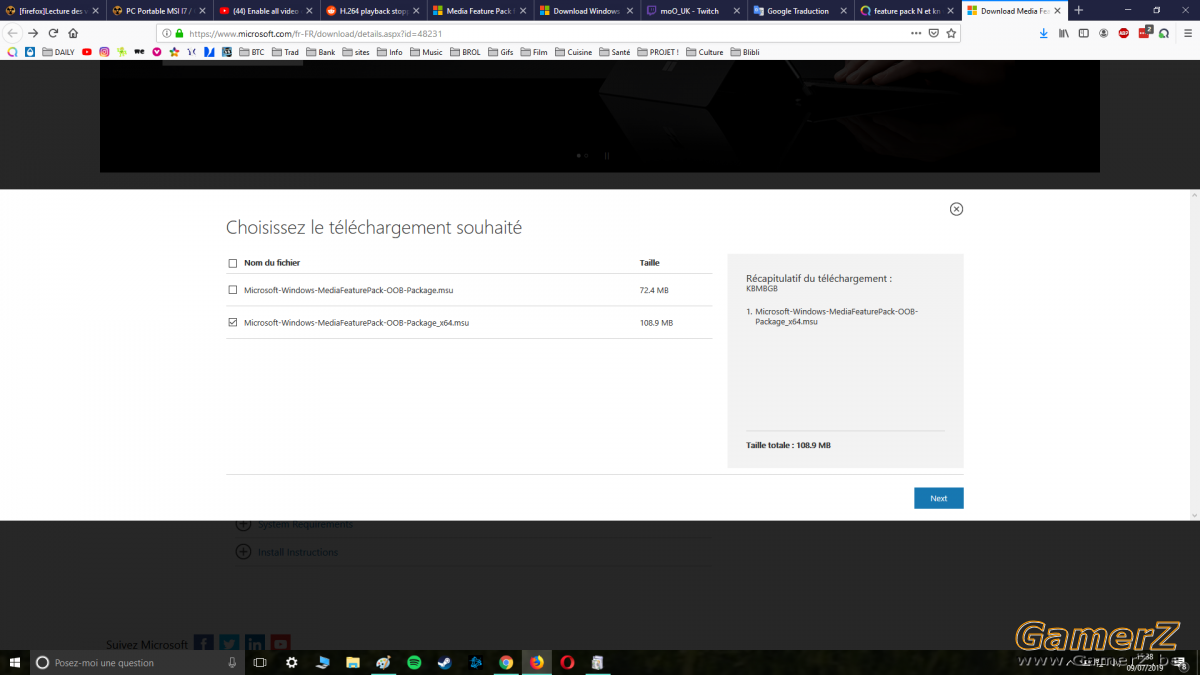Open Steam from the taskbar

click(445, 662)
